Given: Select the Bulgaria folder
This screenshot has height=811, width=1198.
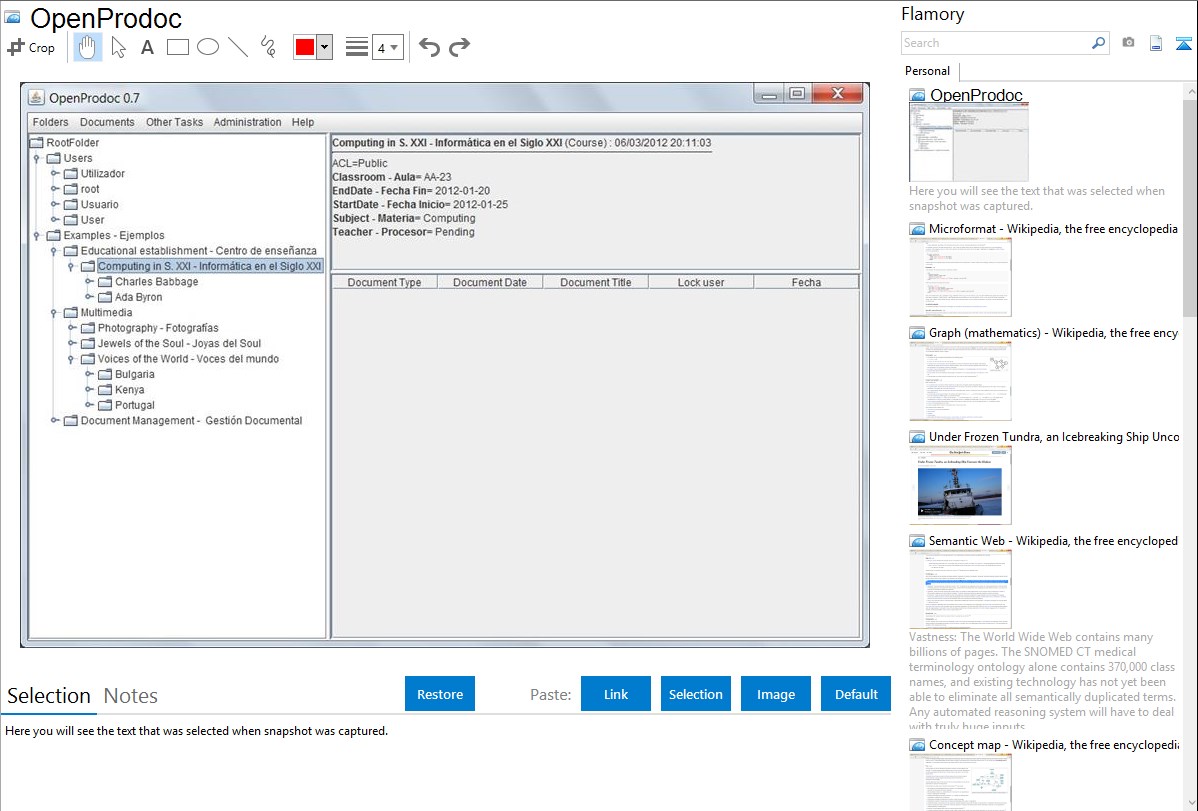Looking at the screenshot, I should point(135,375).
